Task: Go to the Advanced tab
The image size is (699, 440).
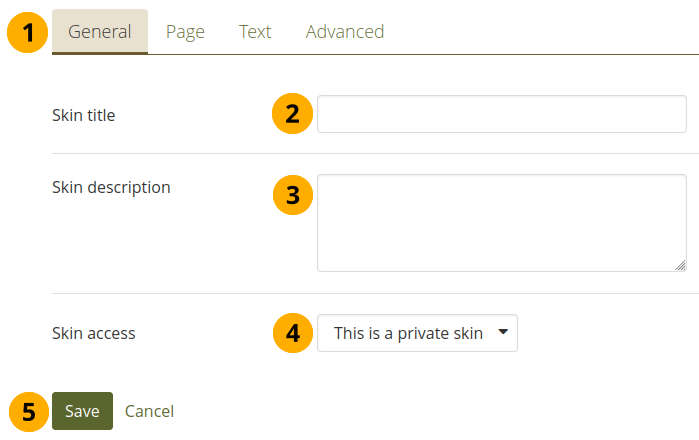Action: click(345, 31)
